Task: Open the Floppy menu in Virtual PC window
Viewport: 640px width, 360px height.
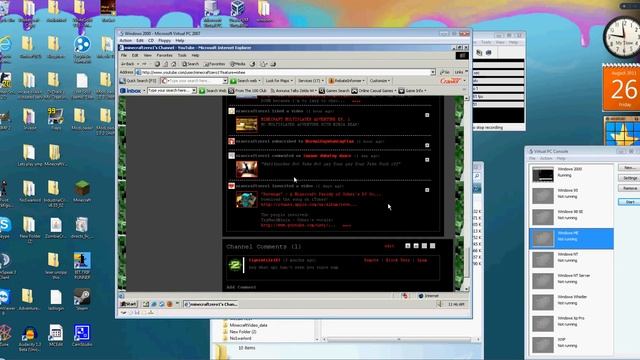Action: (x=164, y=41)
